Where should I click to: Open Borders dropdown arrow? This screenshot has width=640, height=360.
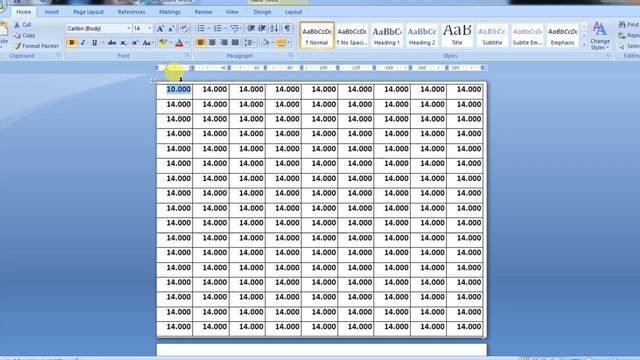coord(289,42)
